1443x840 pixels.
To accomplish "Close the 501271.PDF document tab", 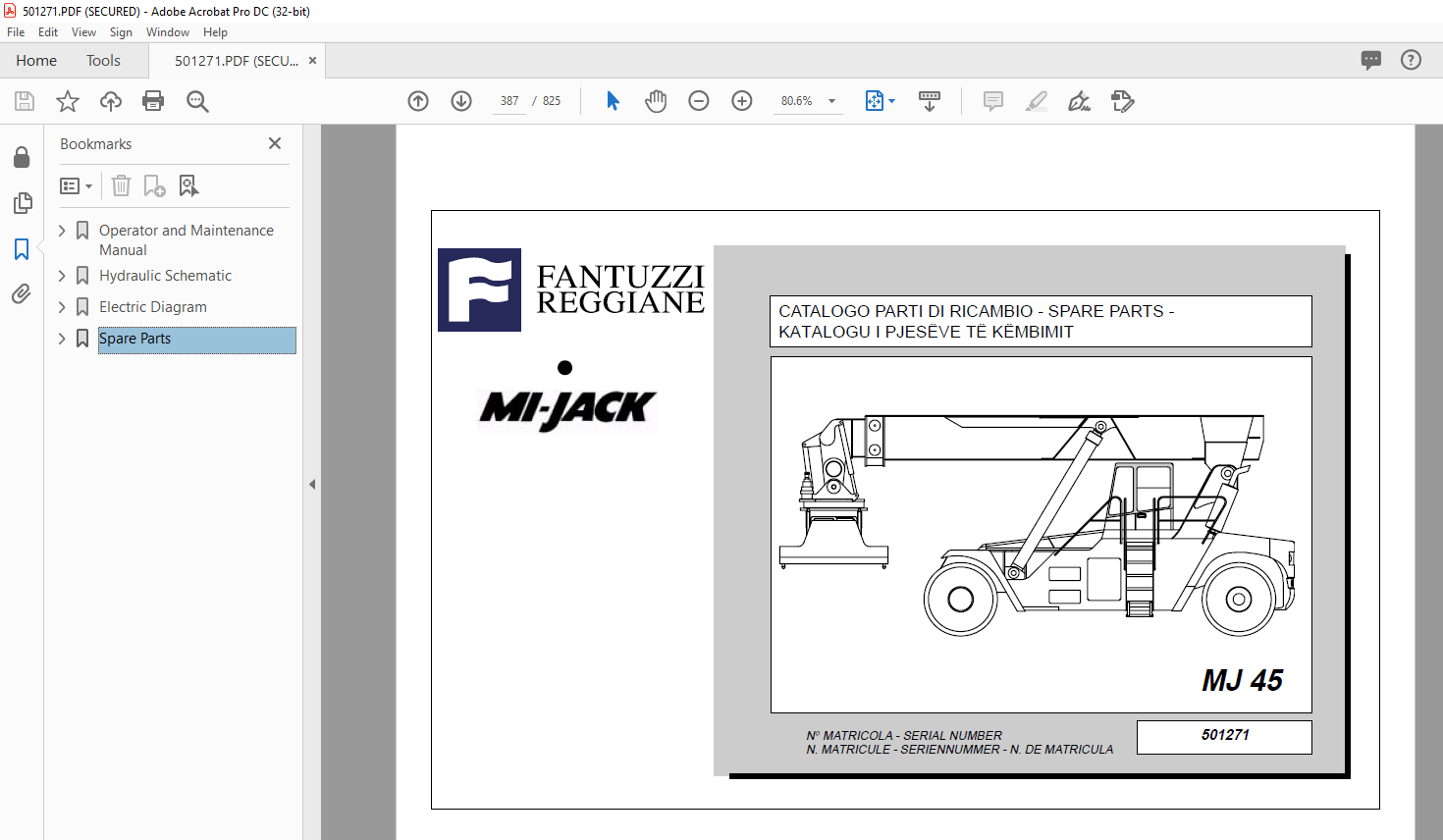I will click(x=312, y=61).
